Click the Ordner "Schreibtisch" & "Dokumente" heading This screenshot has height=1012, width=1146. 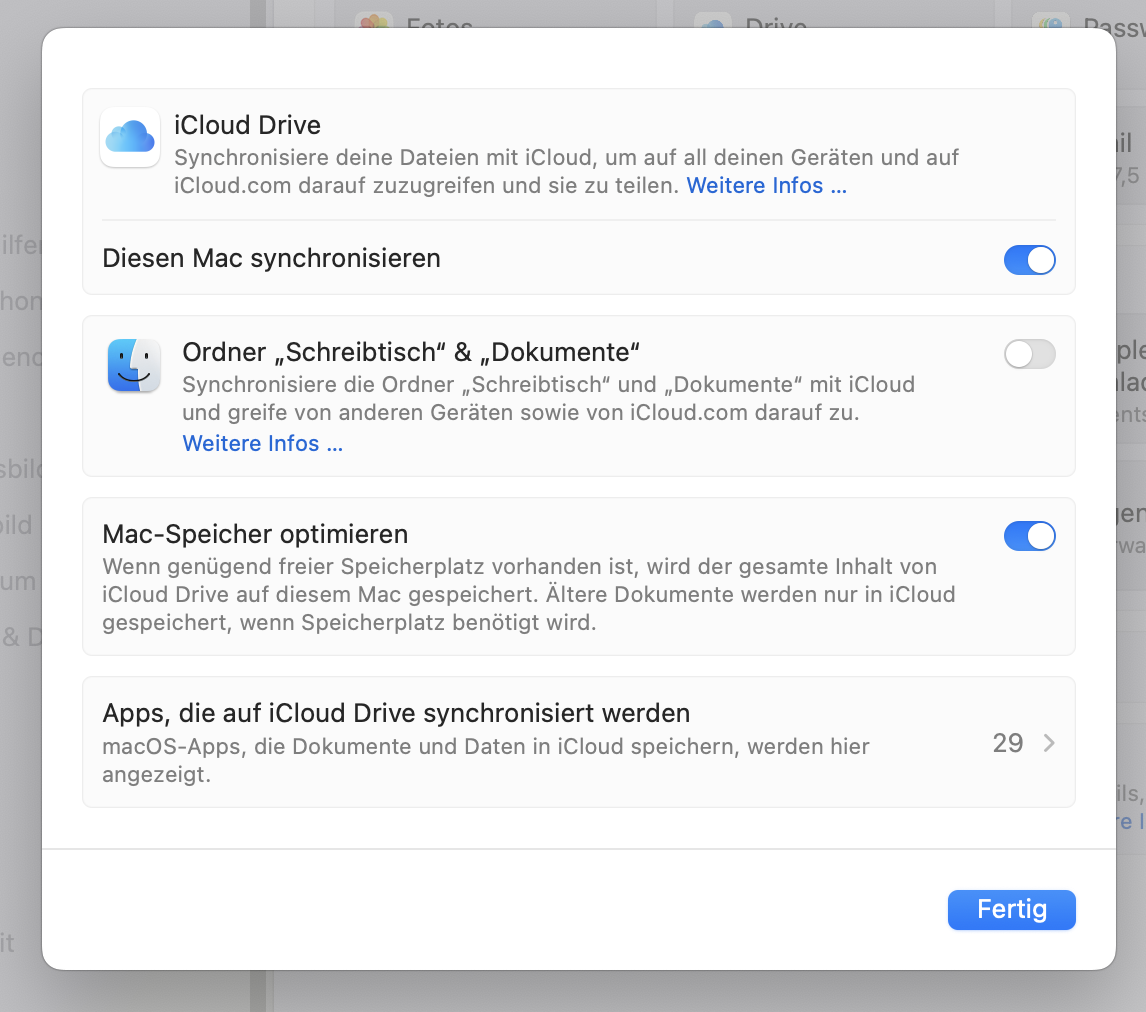(410, 352)
